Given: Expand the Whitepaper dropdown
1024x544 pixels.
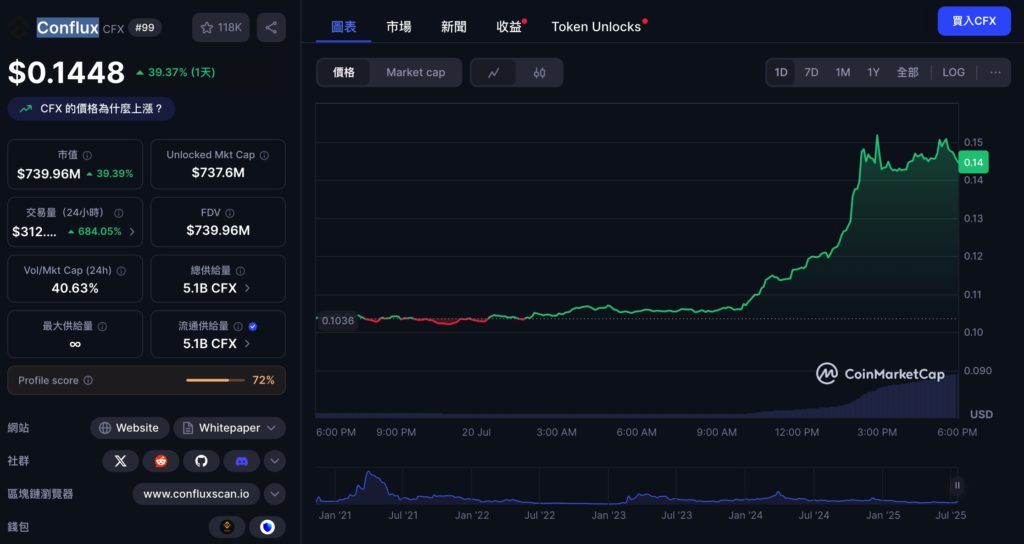Looking at the screenshot, I should coord(229,428).
